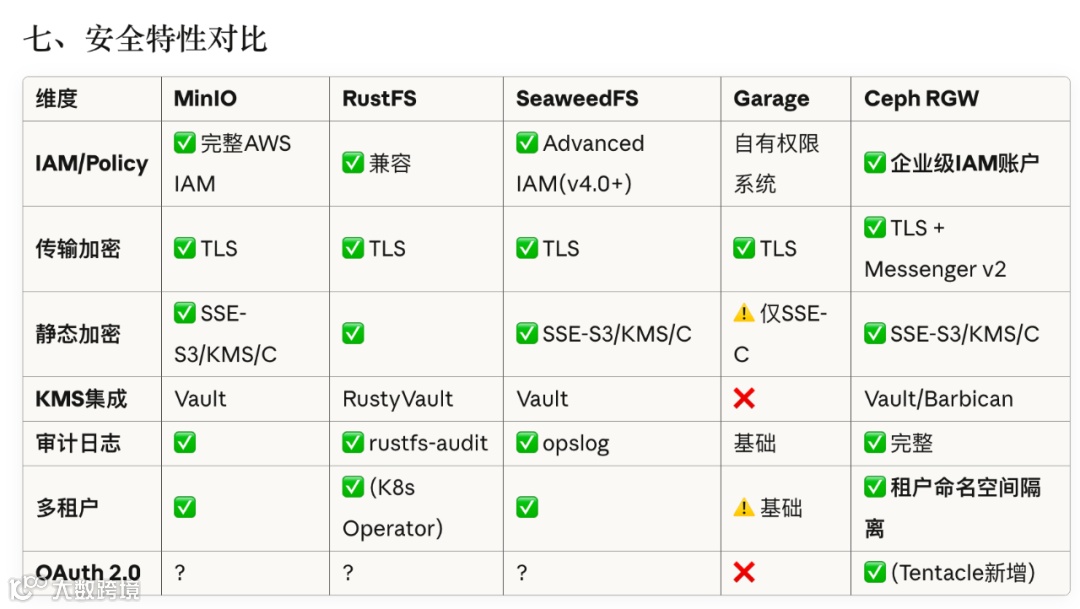The height and width of the screenshot is (609, 1080).
Task: Click the green checkmark in RustFS 静态加密 cell
Action: [x=353, y=333]
